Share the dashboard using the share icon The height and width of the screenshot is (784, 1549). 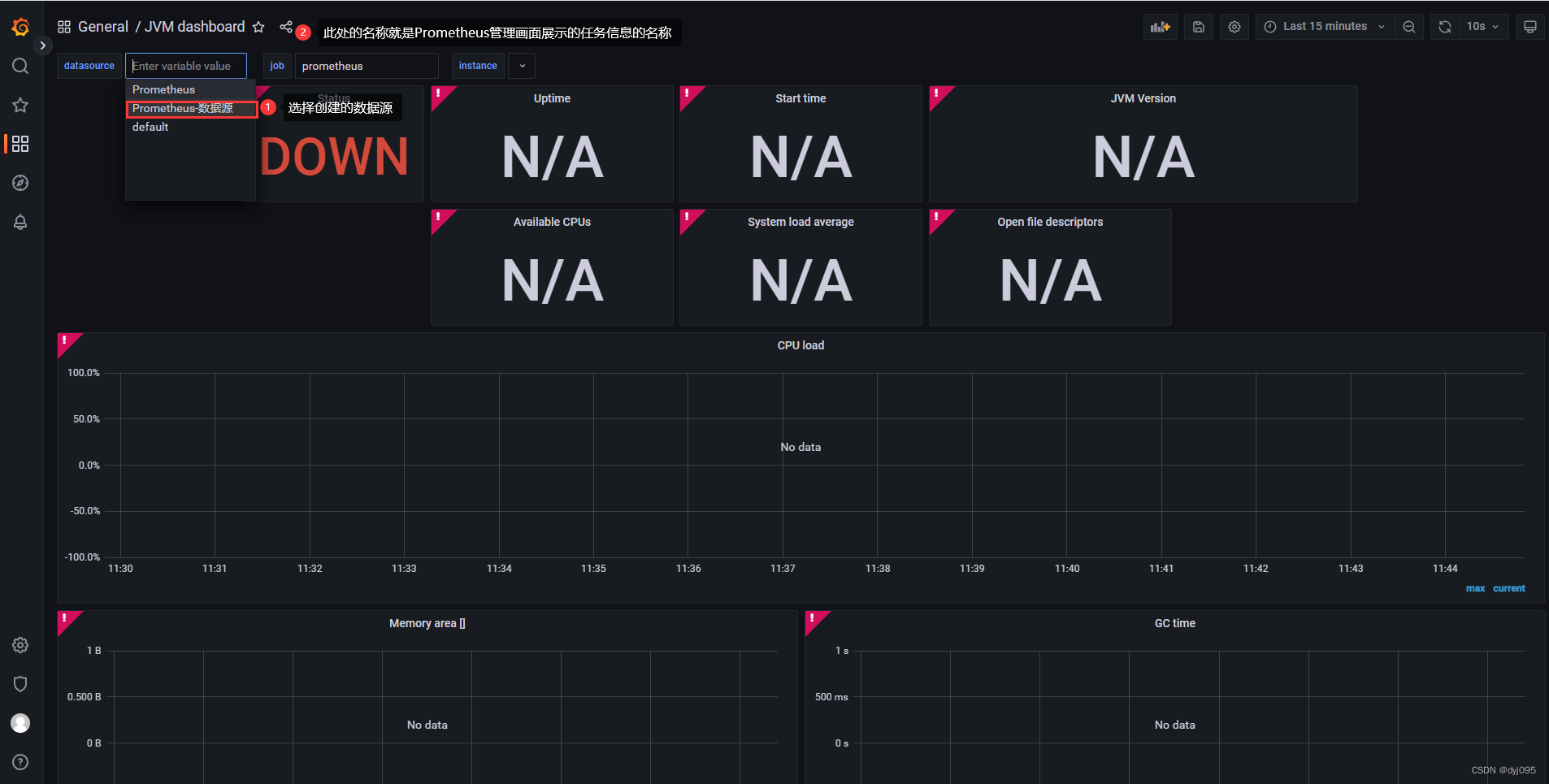[x=285, y=27]
